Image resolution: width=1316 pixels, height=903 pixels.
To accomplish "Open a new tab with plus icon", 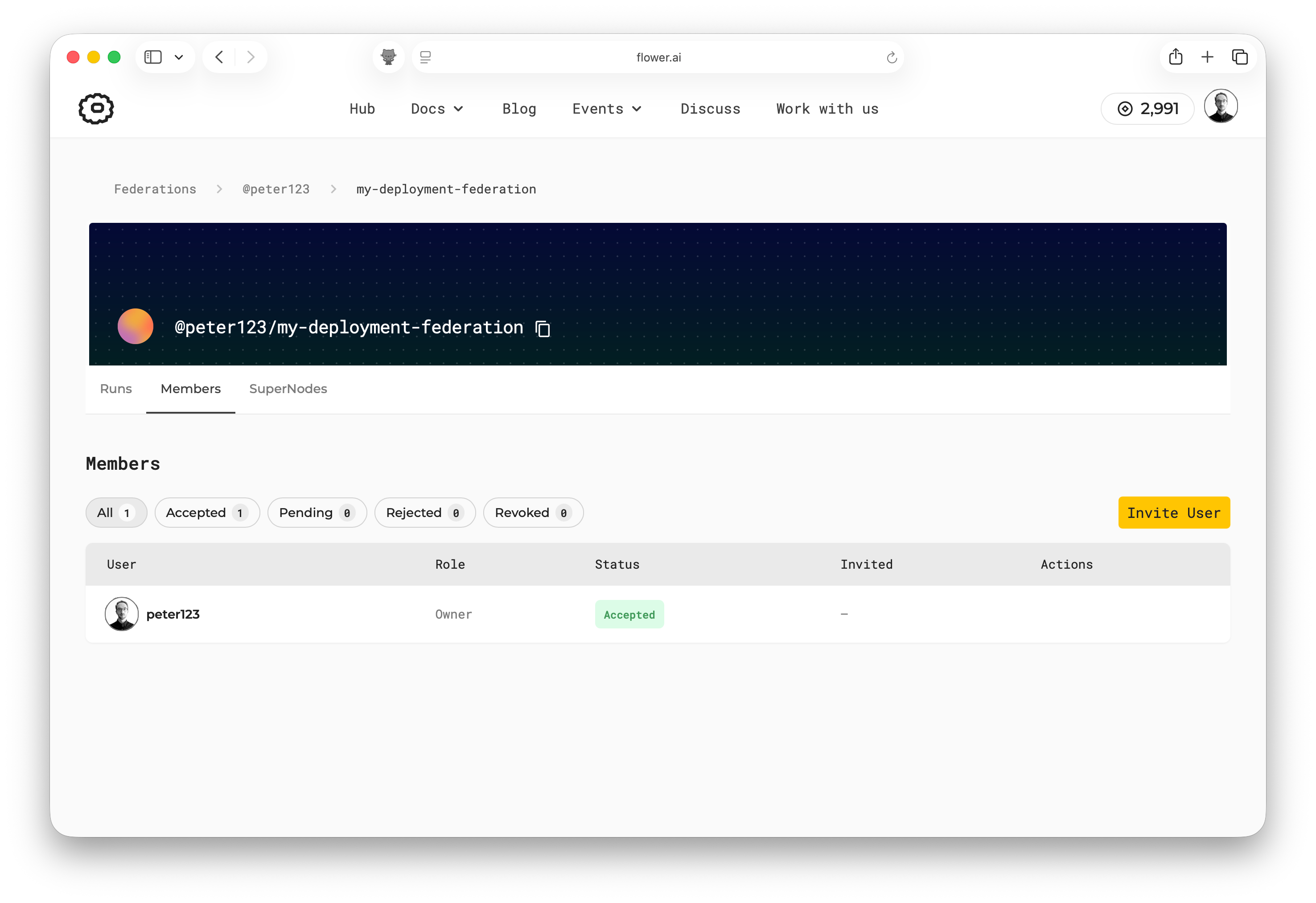I will point(1207,57).
